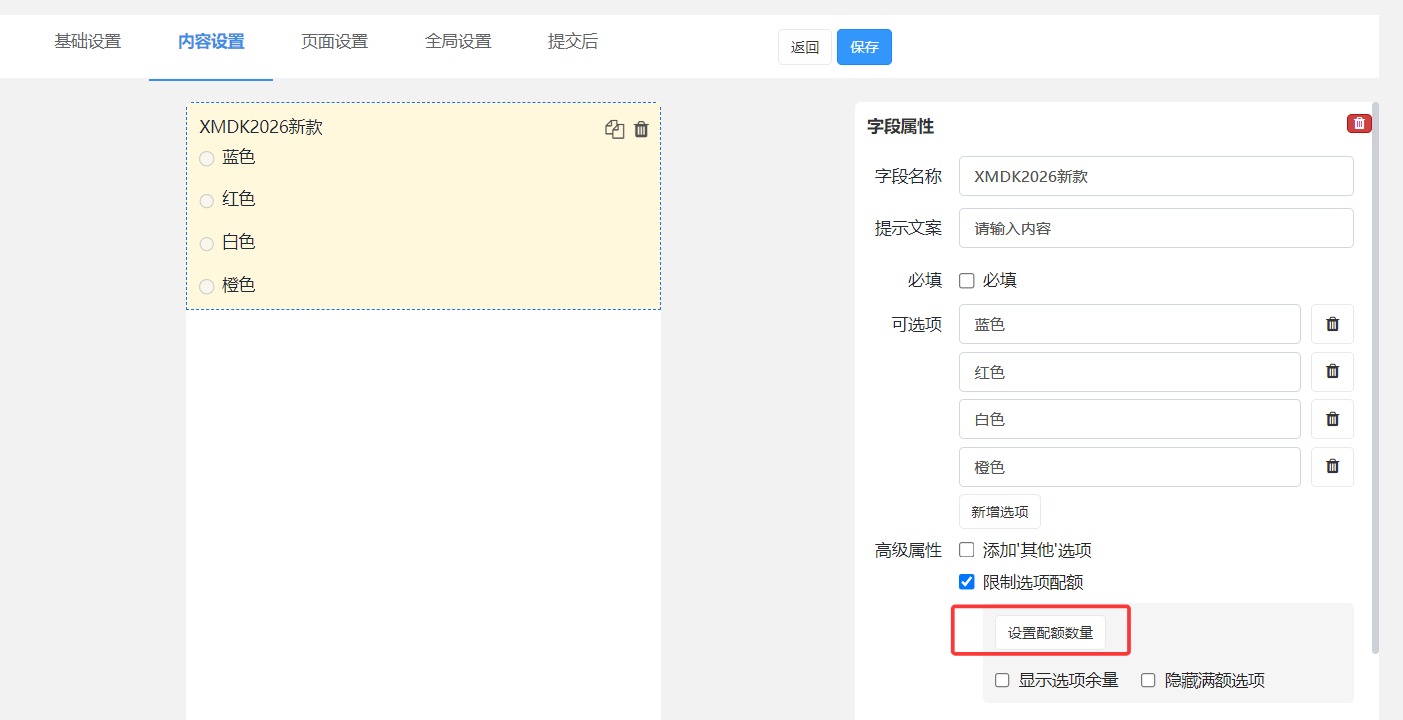This screenshot has height=720, width=1403.
Task: Enable the 必填 checkbox
Action: [967, 281]
